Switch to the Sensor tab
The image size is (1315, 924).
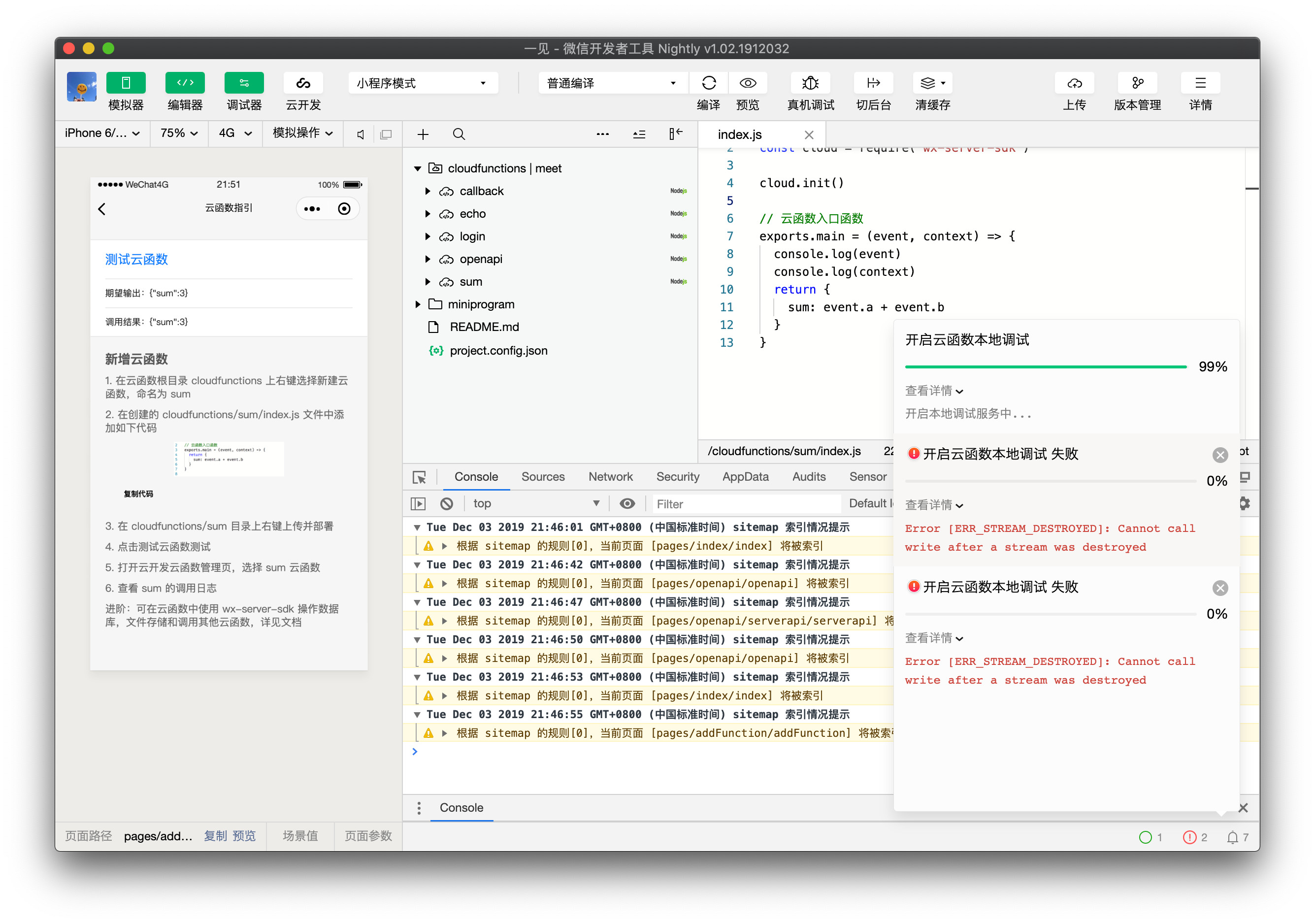point(868,477)
